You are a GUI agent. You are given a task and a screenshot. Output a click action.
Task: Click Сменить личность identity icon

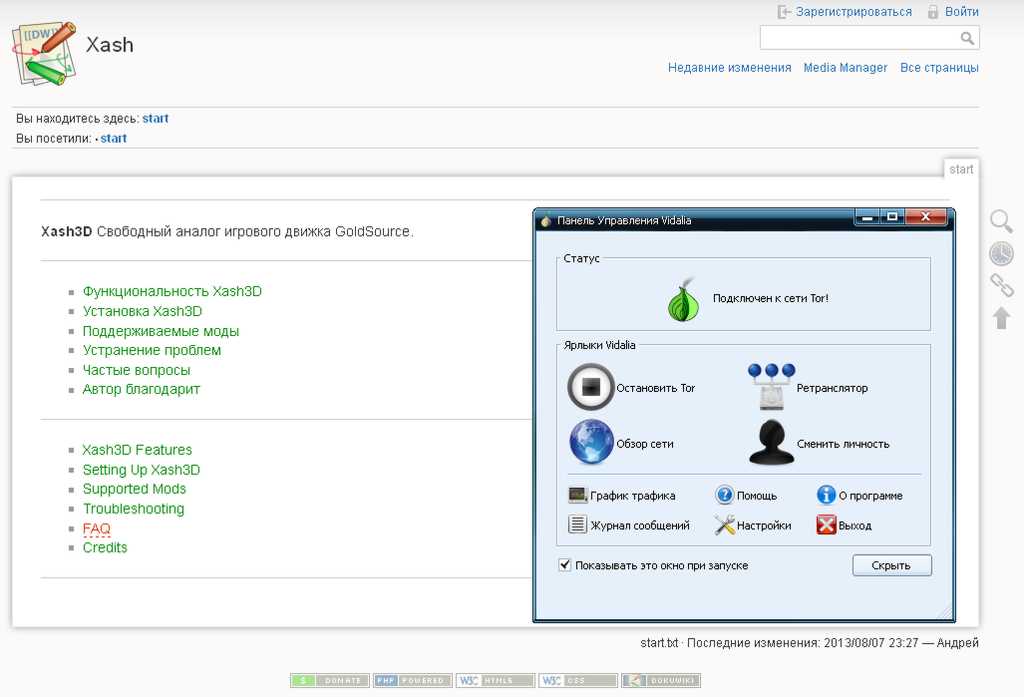coord(771,442)
